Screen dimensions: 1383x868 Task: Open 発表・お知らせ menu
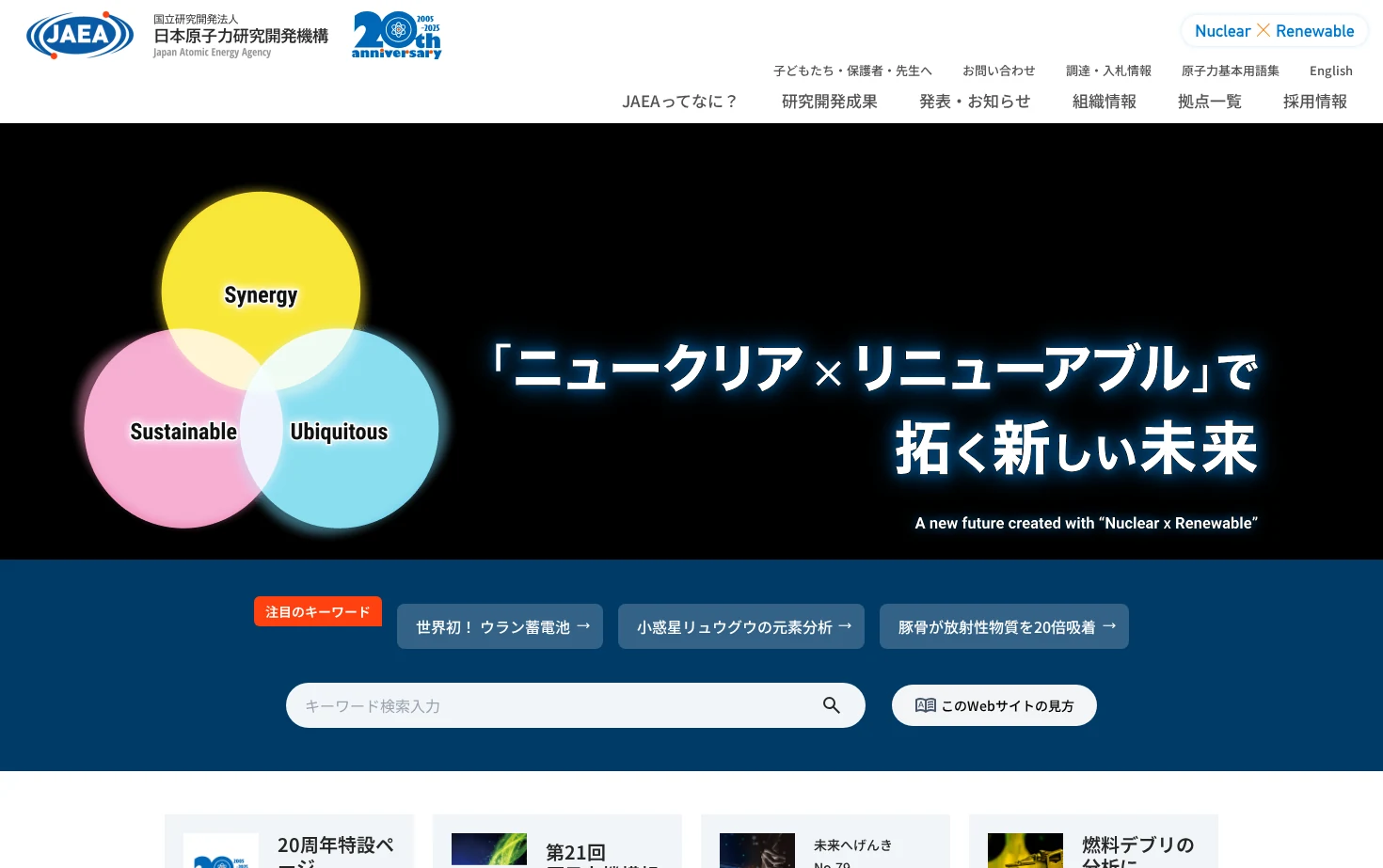[975, 102]
